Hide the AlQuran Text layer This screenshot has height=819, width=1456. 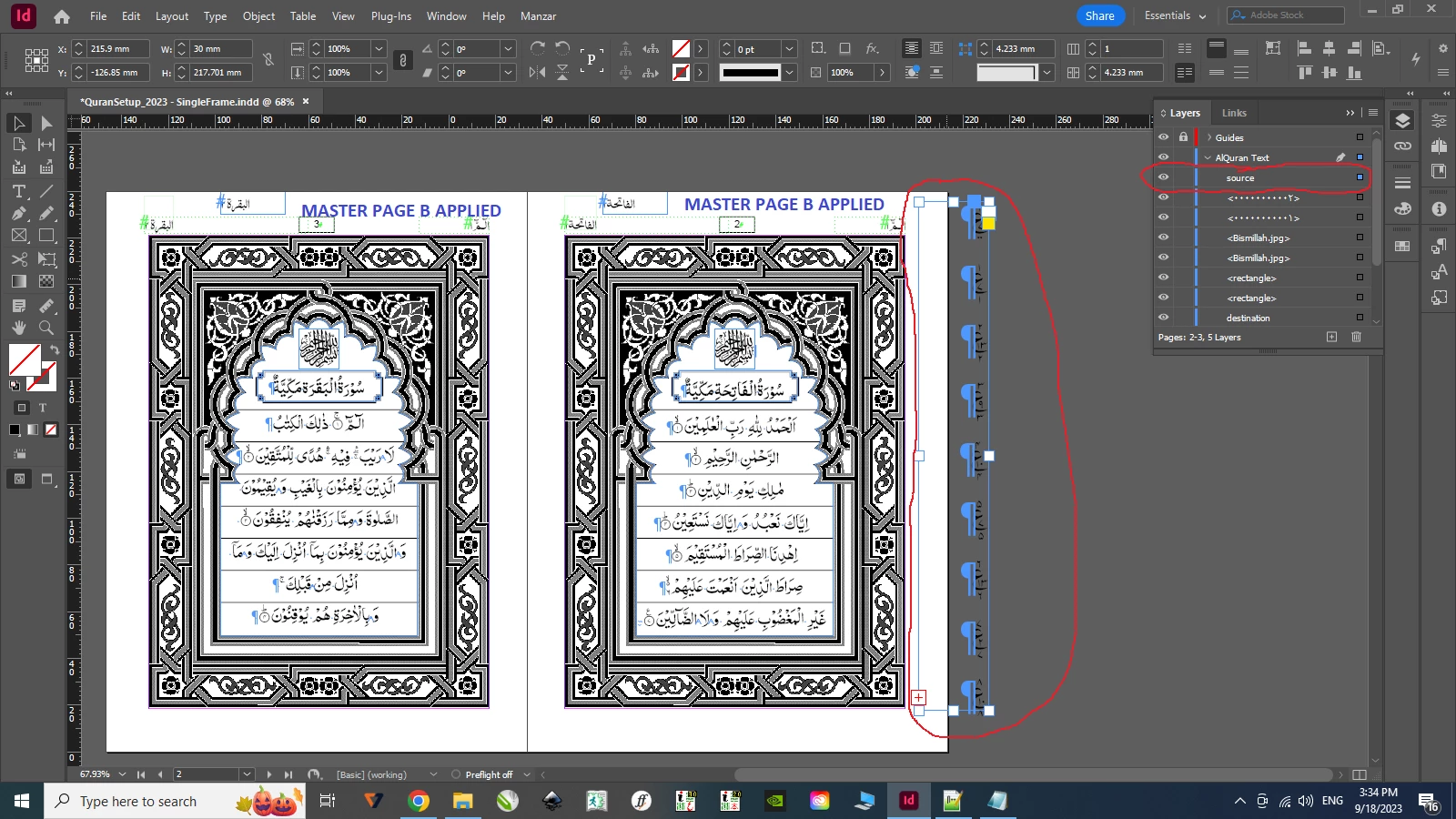coord(1163,157)
